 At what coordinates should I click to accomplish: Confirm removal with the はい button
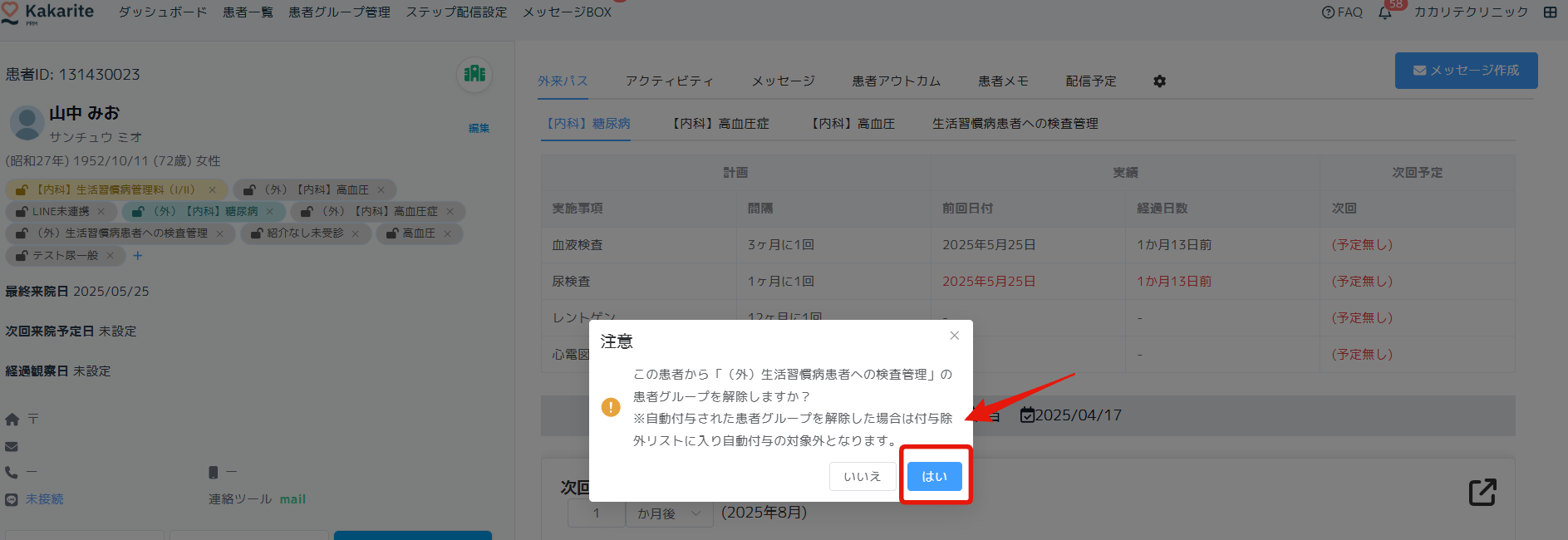(934, 476)
